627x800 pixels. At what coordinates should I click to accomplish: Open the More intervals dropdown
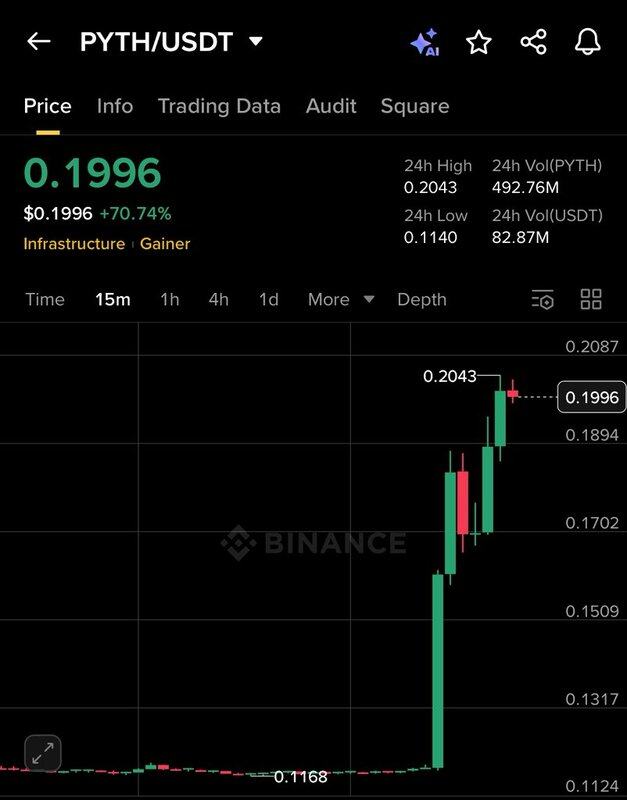341,299
